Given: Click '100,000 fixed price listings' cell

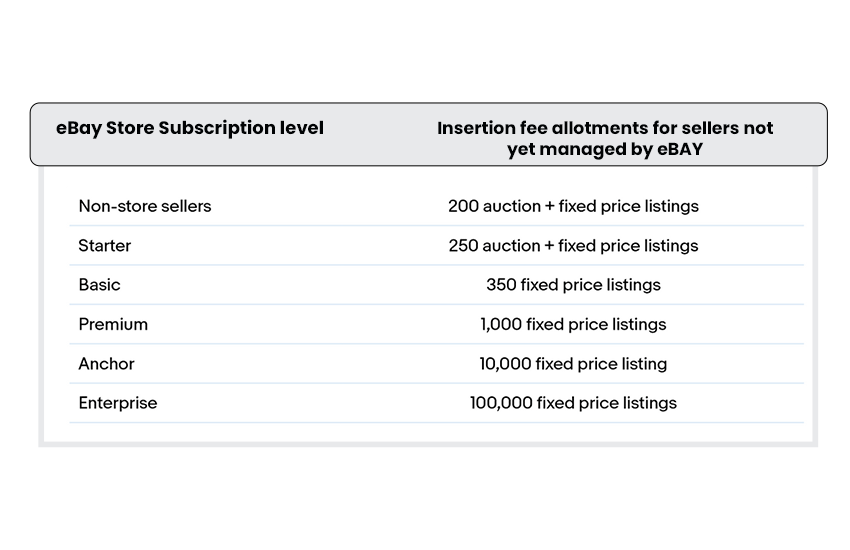Looking at the screenshot, I should 573,403.
